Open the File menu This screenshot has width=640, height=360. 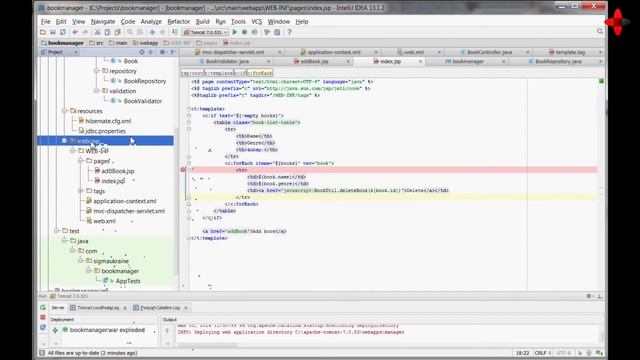(x=46, y=21)
